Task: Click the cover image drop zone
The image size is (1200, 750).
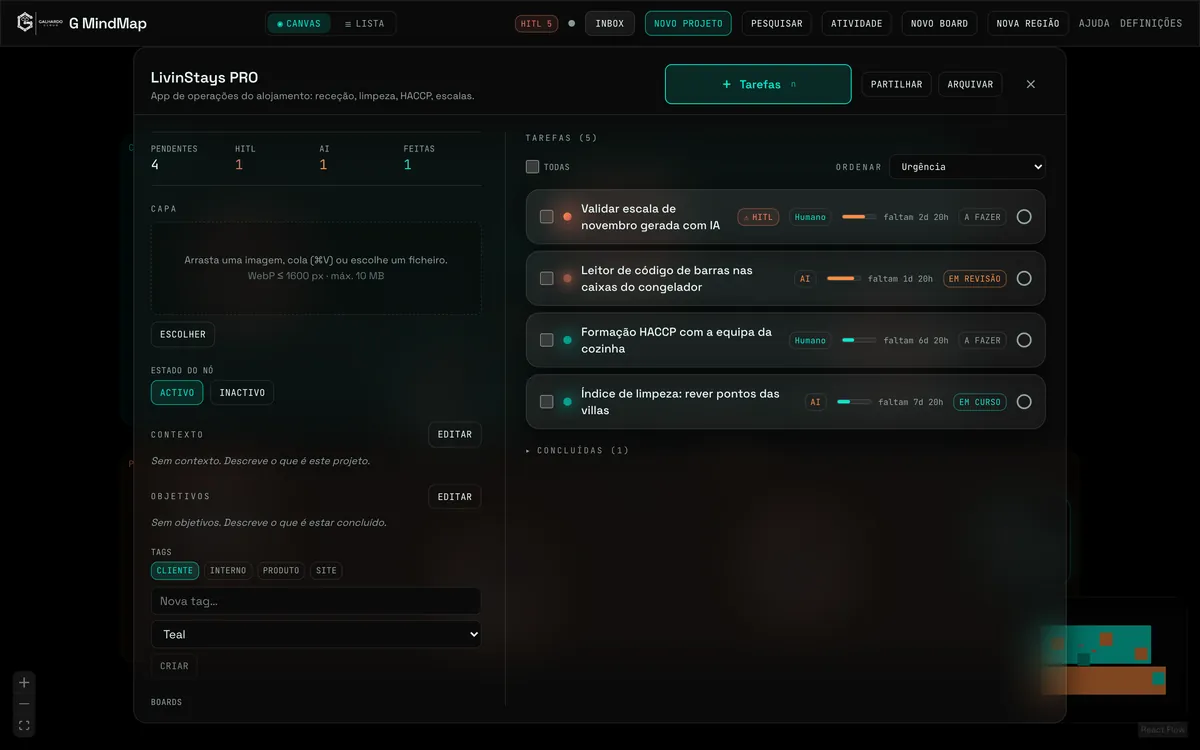Action: pos(316,268)
